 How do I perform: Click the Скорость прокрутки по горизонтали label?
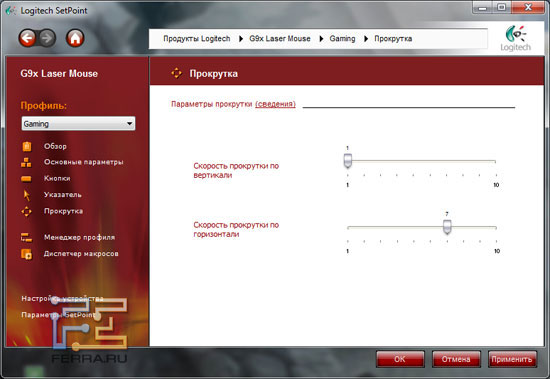tap(236, 229)
